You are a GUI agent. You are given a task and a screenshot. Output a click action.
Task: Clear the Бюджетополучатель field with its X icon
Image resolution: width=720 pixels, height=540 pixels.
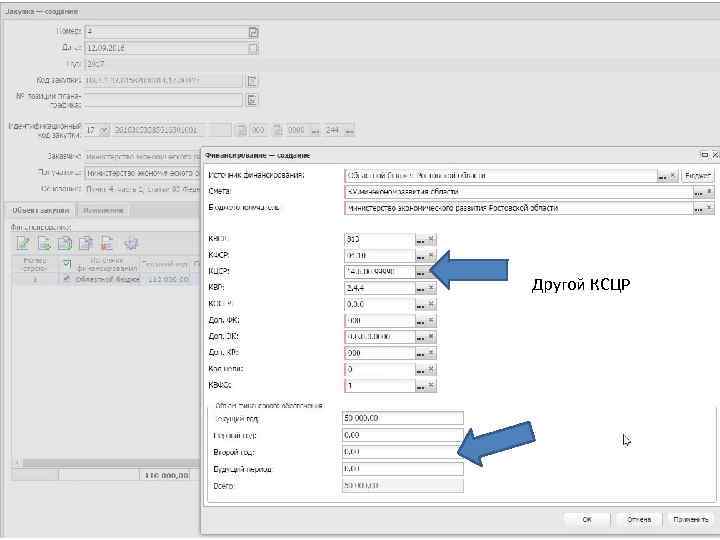[x=709, y=208]
